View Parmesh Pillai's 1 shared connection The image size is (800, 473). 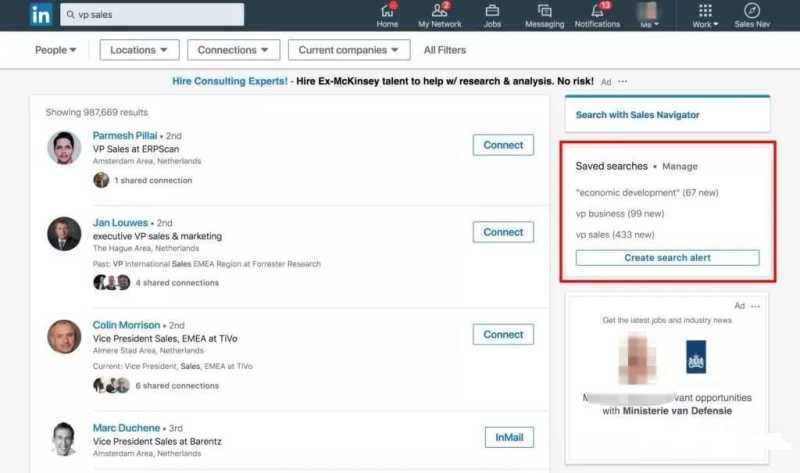click(154, 180)
